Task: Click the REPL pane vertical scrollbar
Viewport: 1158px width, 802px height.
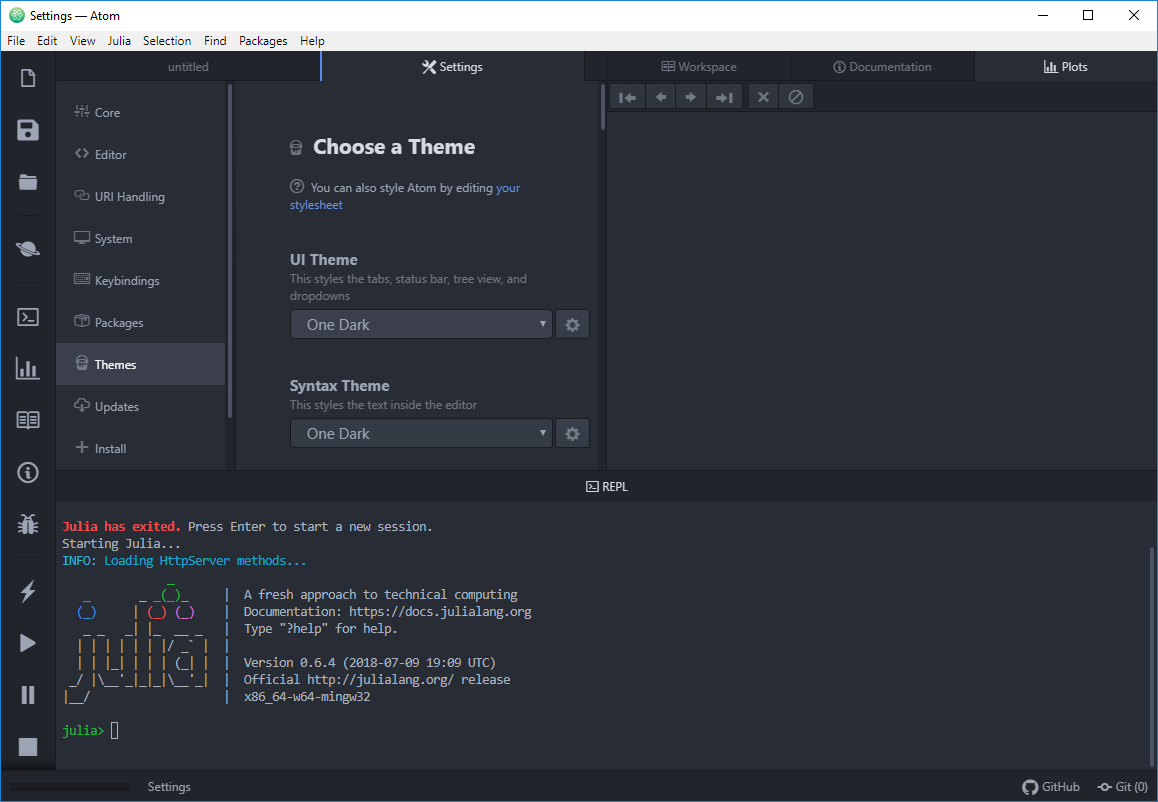Action: [x=1152, y=650]
